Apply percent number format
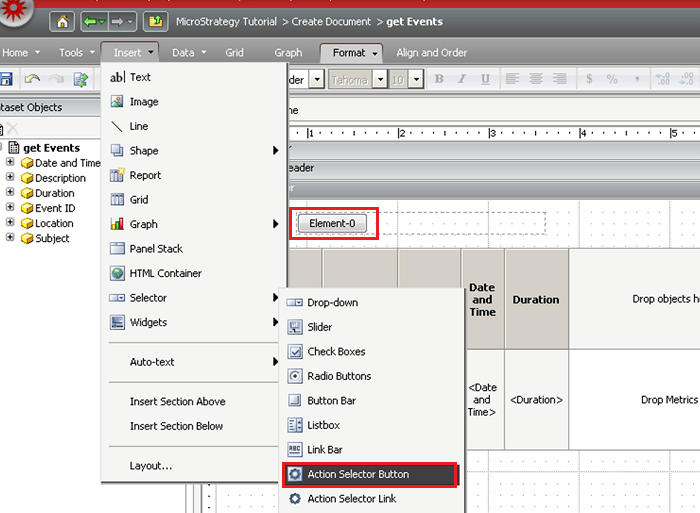This screenshot has width=700, height=513. coord(612,79)
